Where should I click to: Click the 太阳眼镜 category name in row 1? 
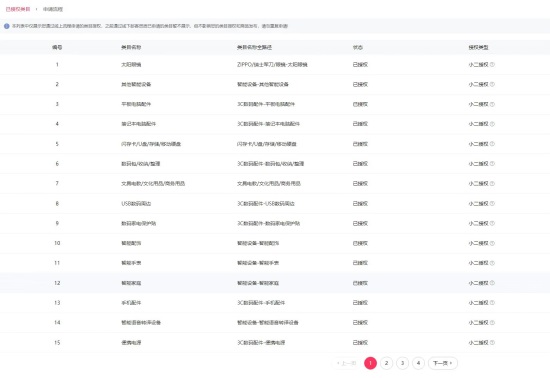pyautogui.click(x=131, y=65)
